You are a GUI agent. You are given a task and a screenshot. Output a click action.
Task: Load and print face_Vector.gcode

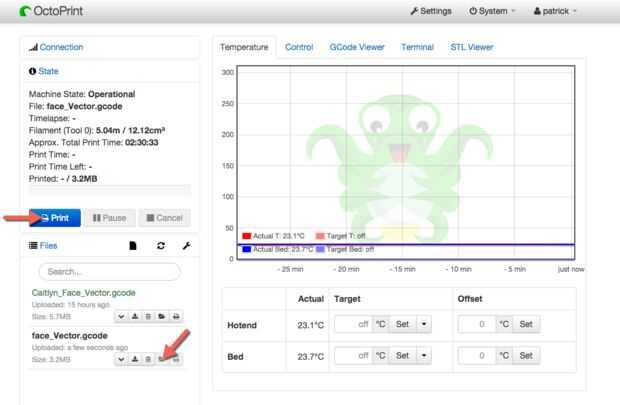[x=176, y=359]
